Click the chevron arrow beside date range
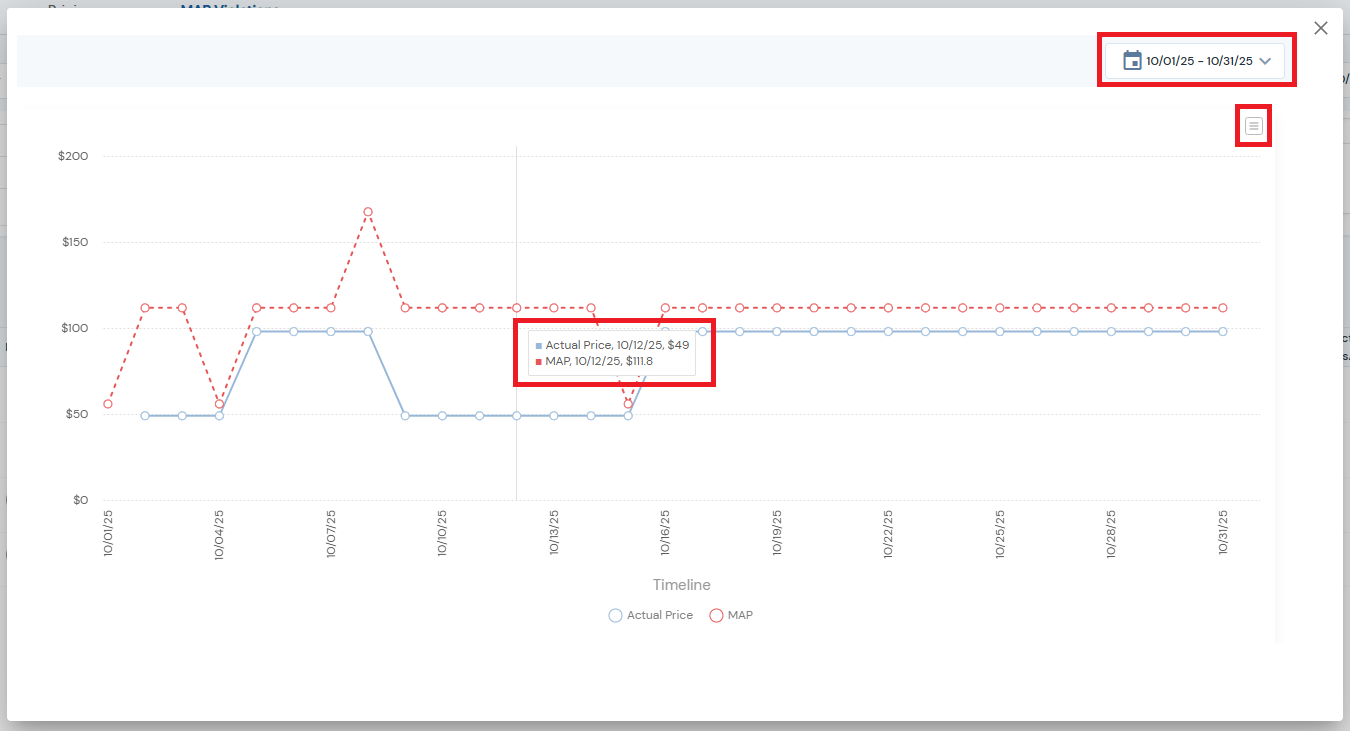1350x731 pixels. click(1265, 61)
